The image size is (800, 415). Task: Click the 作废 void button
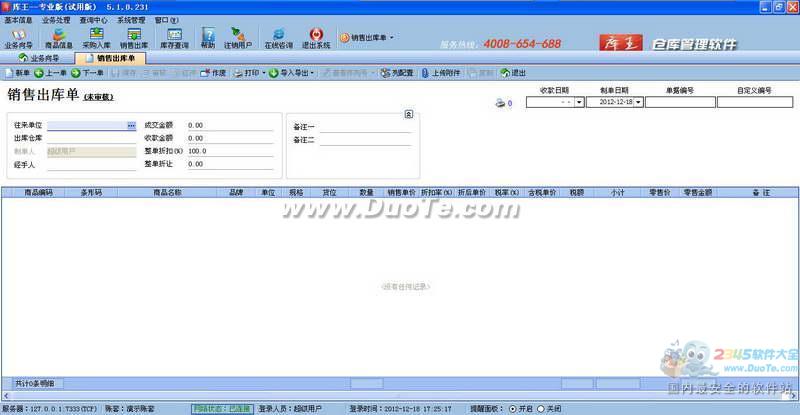pyautogui.click(x=212, y=73)
